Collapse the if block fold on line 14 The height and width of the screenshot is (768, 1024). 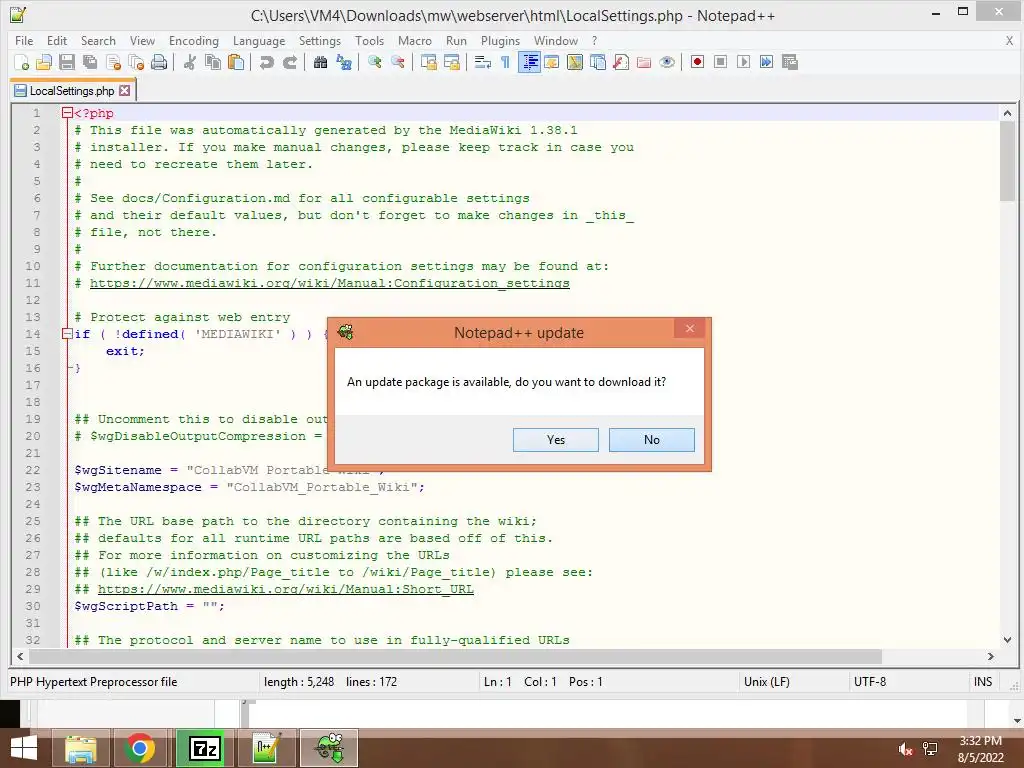tap(67, 334)
